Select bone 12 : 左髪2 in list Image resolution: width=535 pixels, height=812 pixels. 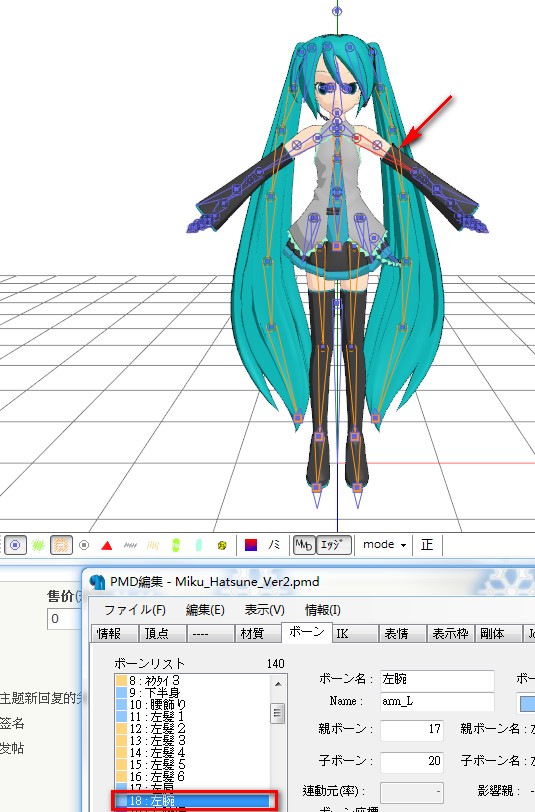coord(192,728)
